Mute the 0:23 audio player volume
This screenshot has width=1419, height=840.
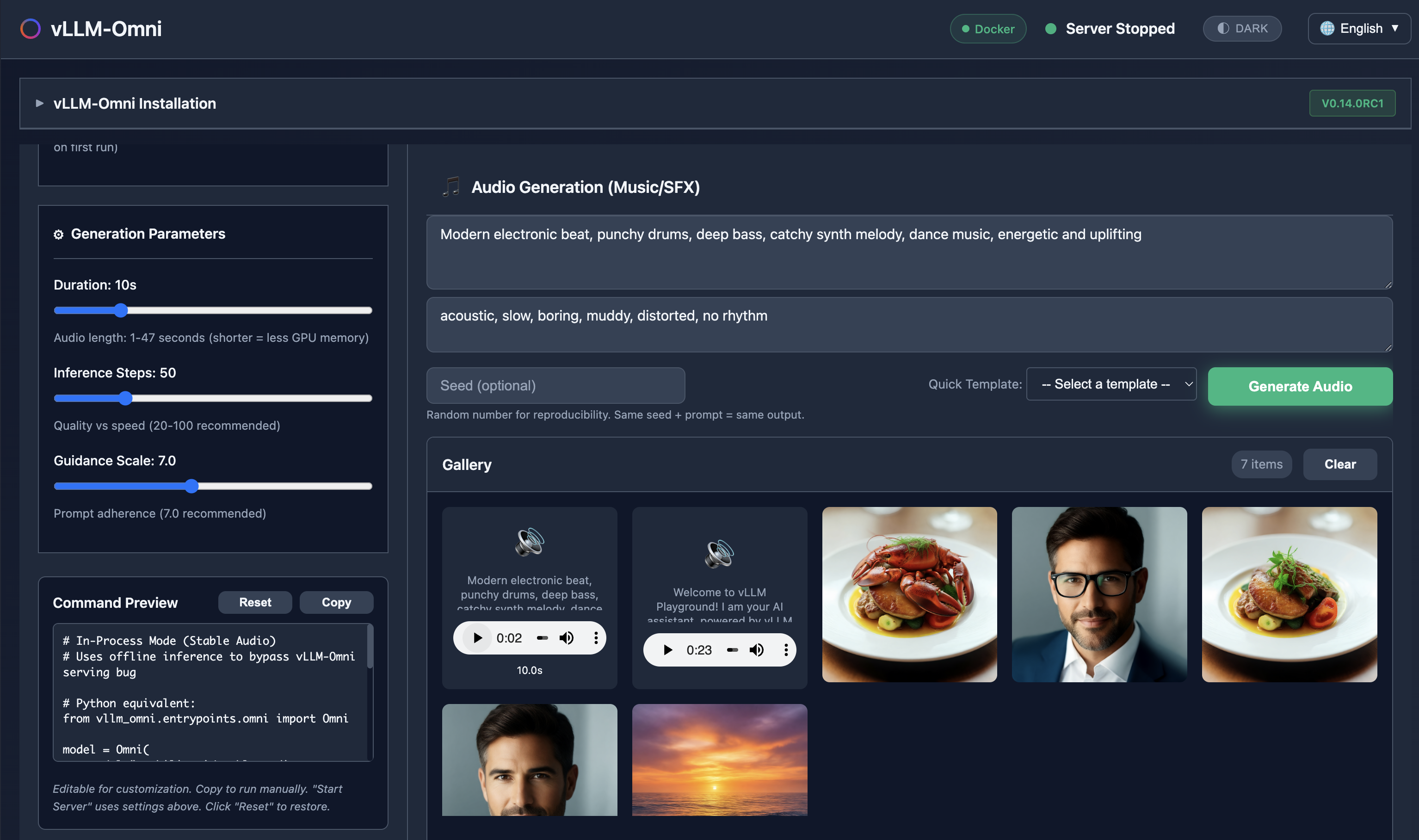[756, 650]
